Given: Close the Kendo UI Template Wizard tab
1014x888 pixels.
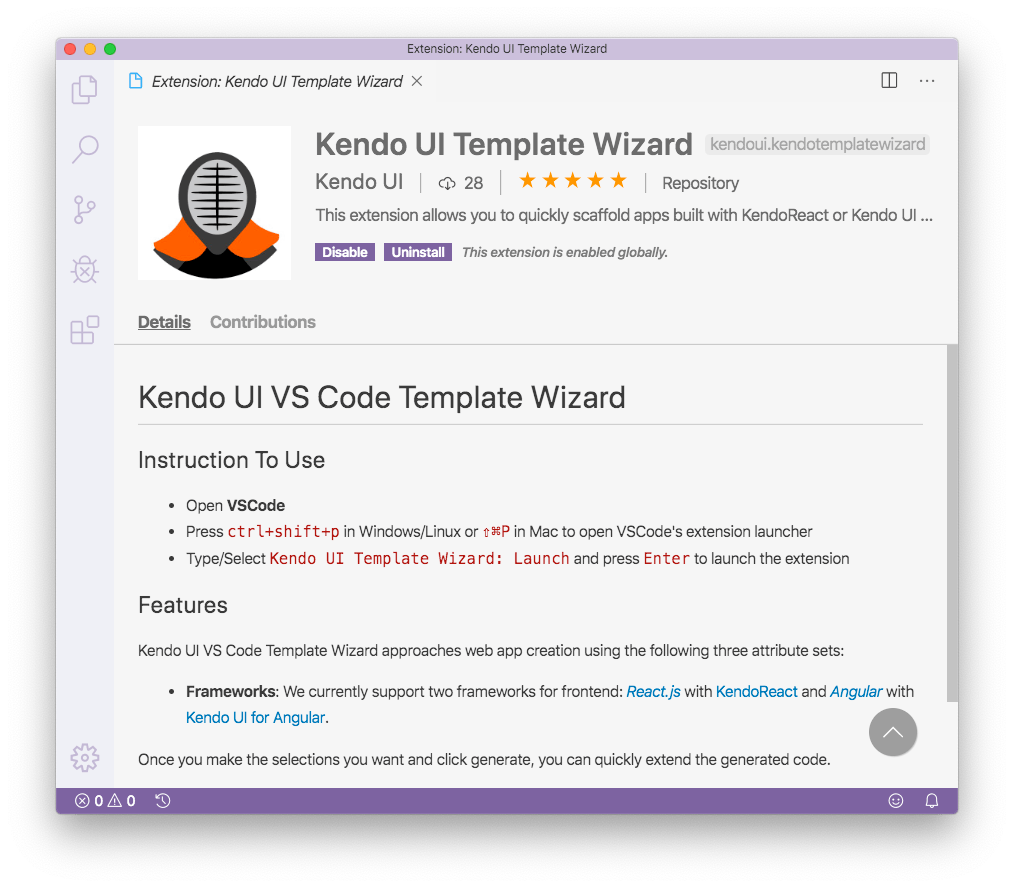Looking at the screenshot, I should (x=417, y=81).
